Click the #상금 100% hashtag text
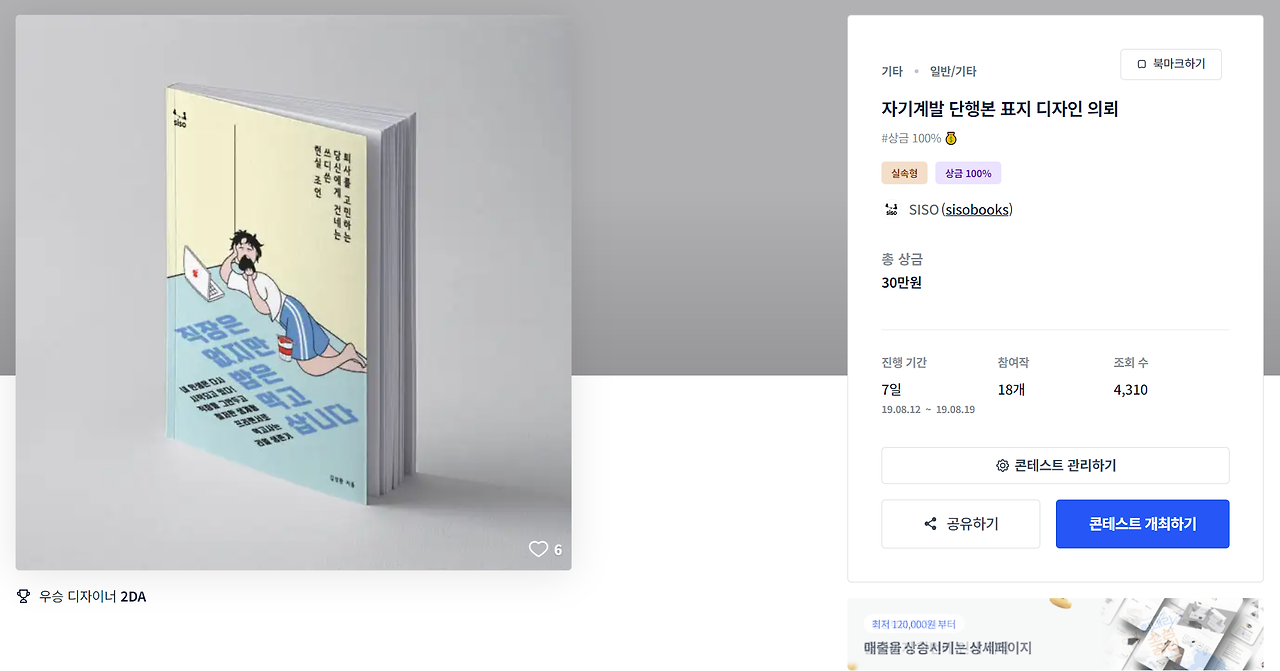1280x671 pixels. tap(911, 138)
